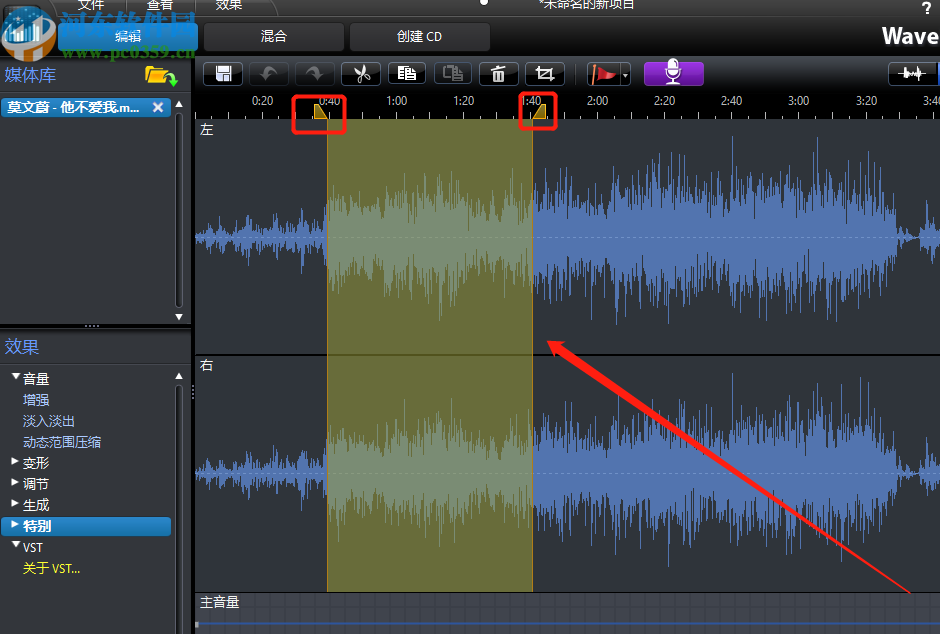The height and width of the screenshot is (634, 940).
Task: Click the waveform view icon at right
Action: point(912,74)
